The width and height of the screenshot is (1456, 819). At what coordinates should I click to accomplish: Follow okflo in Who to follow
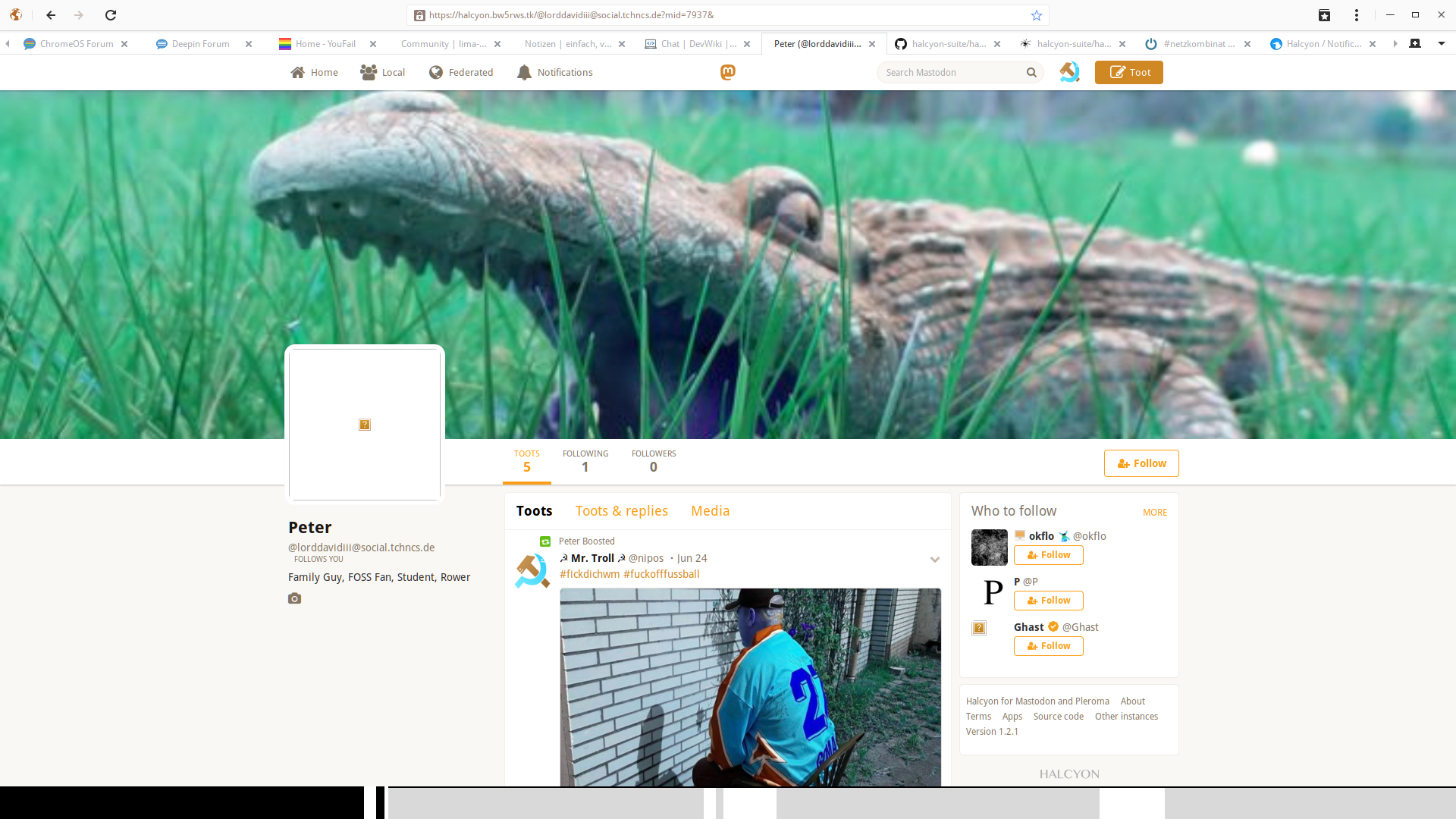[x=1049, y=555]
